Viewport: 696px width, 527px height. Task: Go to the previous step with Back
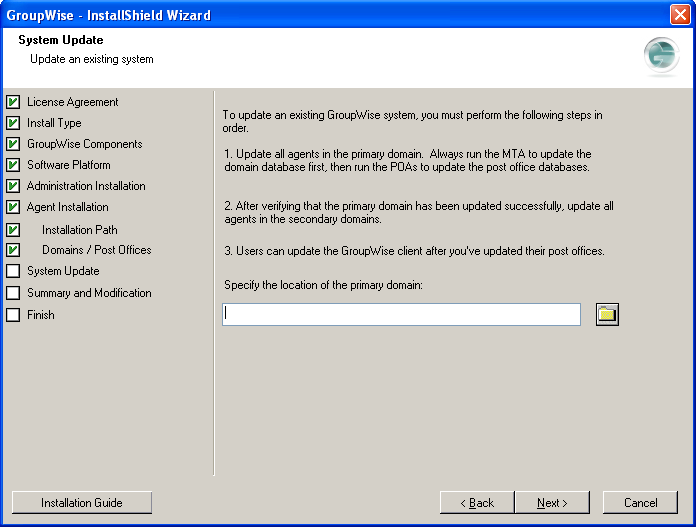coord(477,503)
